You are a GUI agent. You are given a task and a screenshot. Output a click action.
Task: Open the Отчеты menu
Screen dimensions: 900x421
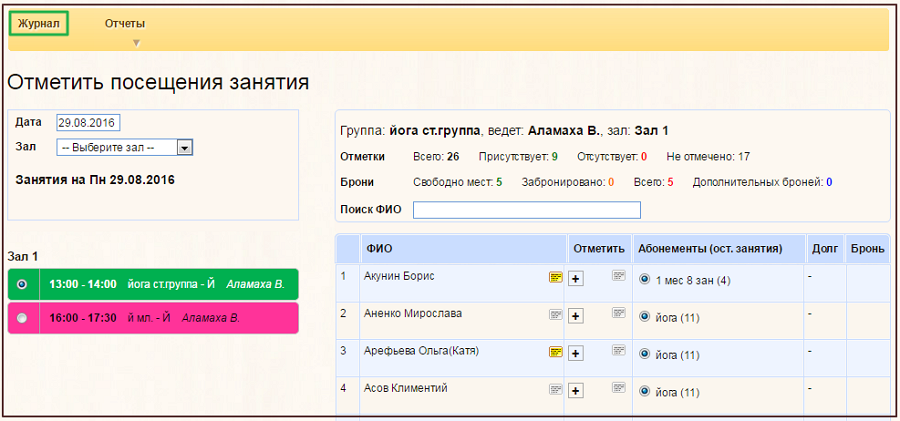coord(125,24)
